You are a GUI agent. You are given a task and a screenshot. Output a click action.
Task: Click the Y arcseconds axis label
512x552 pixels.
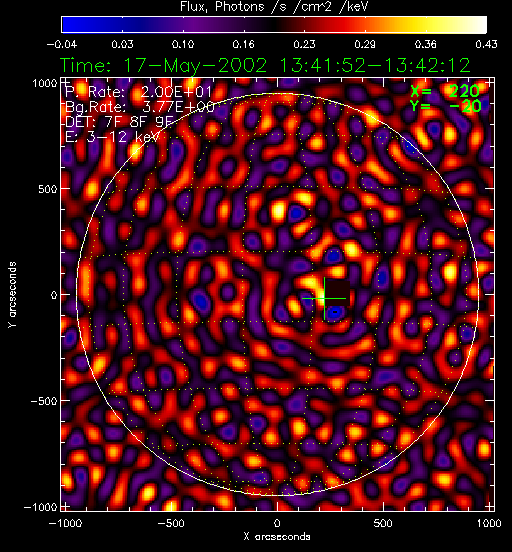coord(12,295)
